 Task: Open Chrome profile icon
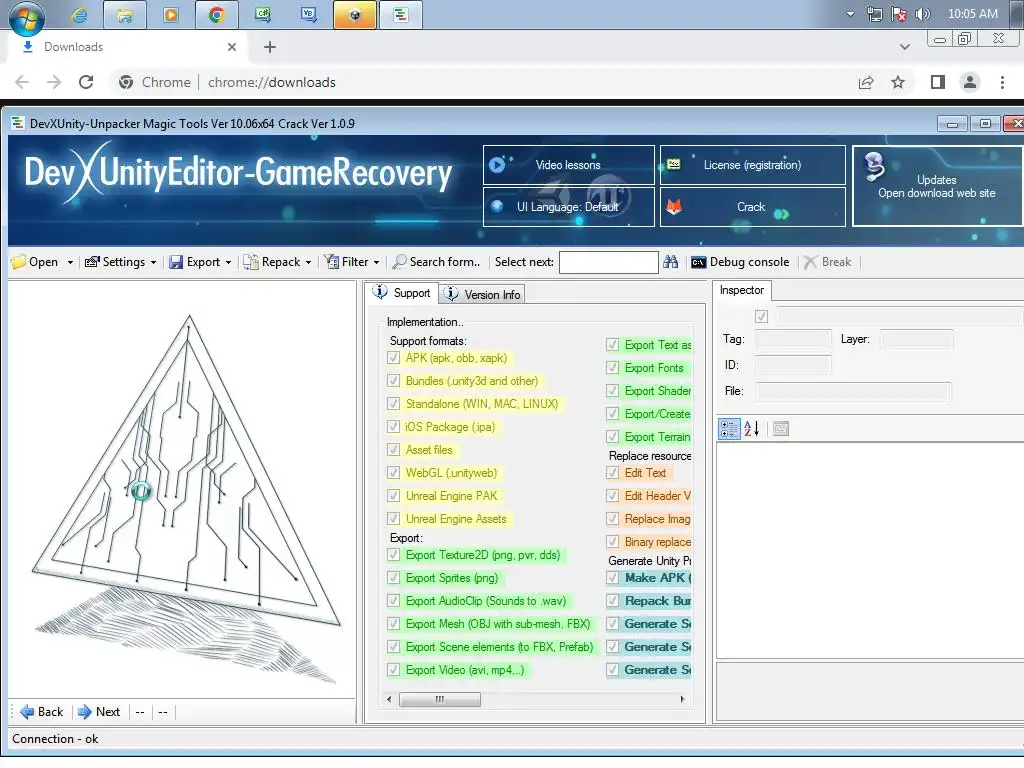[x=970, y=82]
